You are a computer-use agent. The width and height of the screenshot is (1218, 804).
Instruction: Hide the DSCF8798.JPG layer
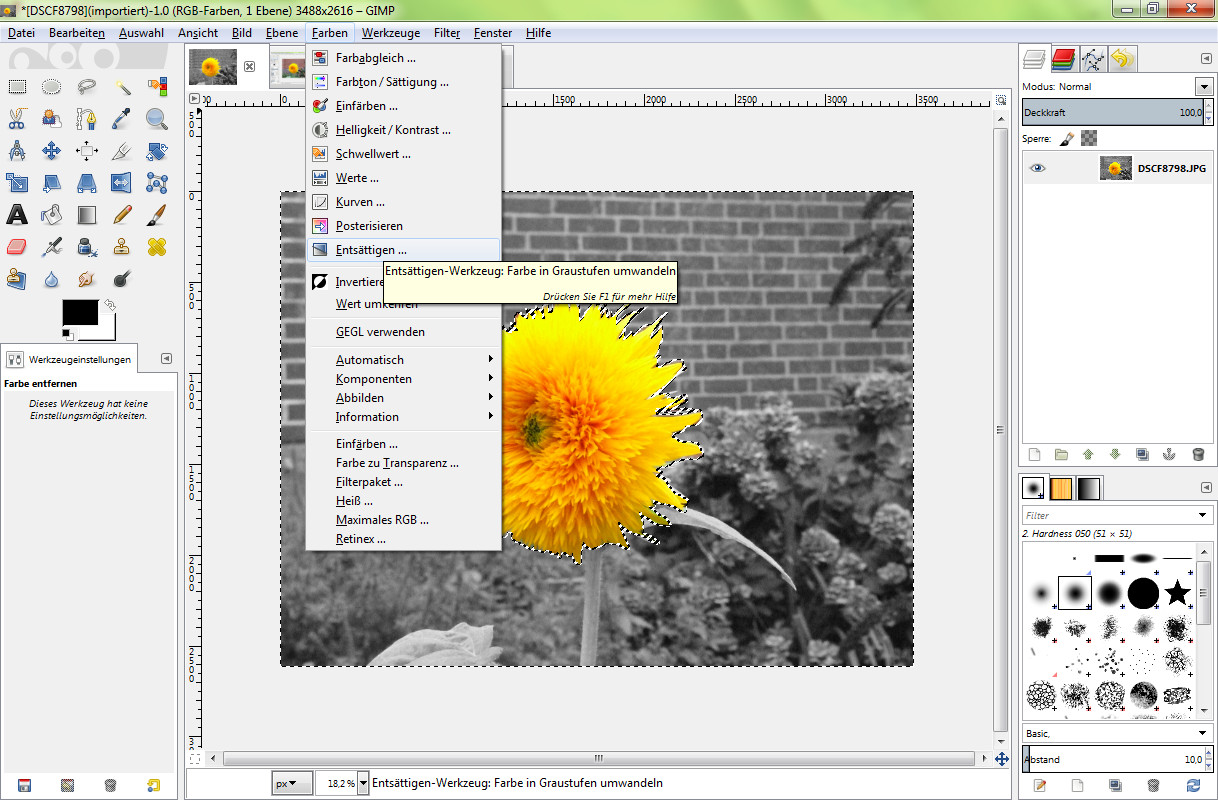coord(1037,168)
